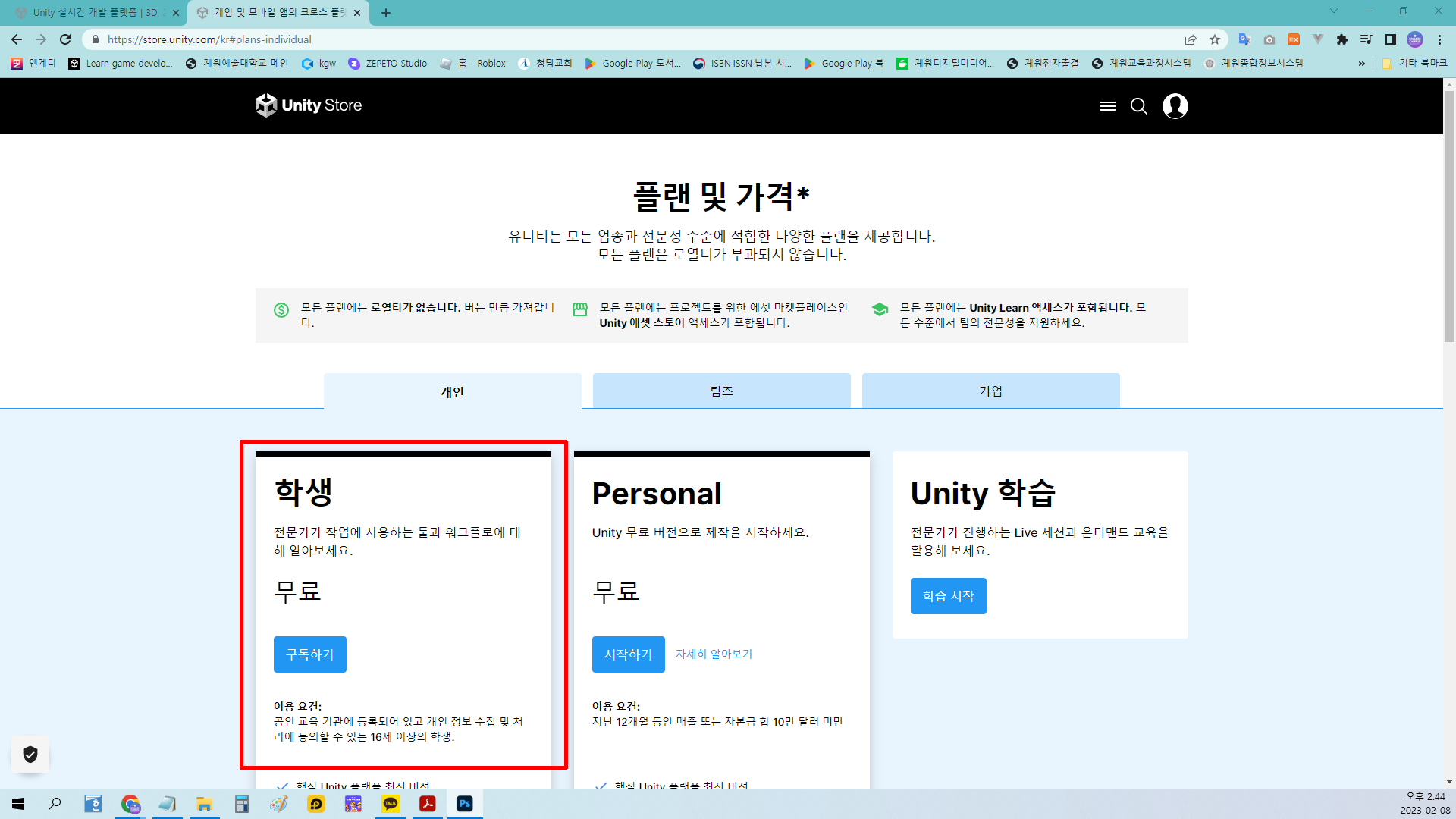The height and width of the screenshot is (819, 1456).
Task: Expand the tab search dropdown arrow
Action: coord(1334,11)
